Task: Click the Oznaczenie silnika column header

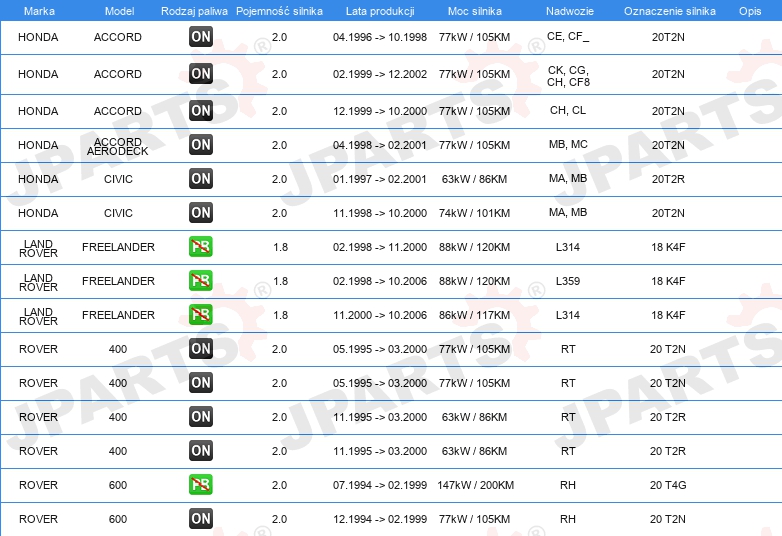Action: pyautogui.click(x=670, y=11)
